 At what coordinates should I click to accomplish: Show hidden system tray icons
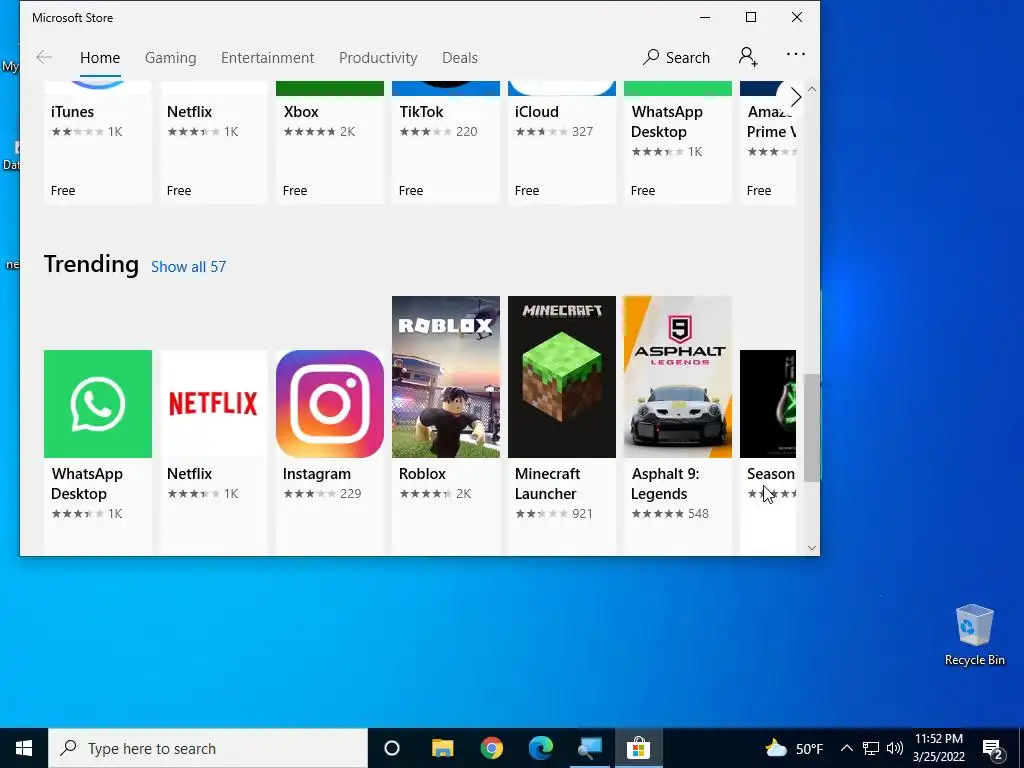point(846,748)
